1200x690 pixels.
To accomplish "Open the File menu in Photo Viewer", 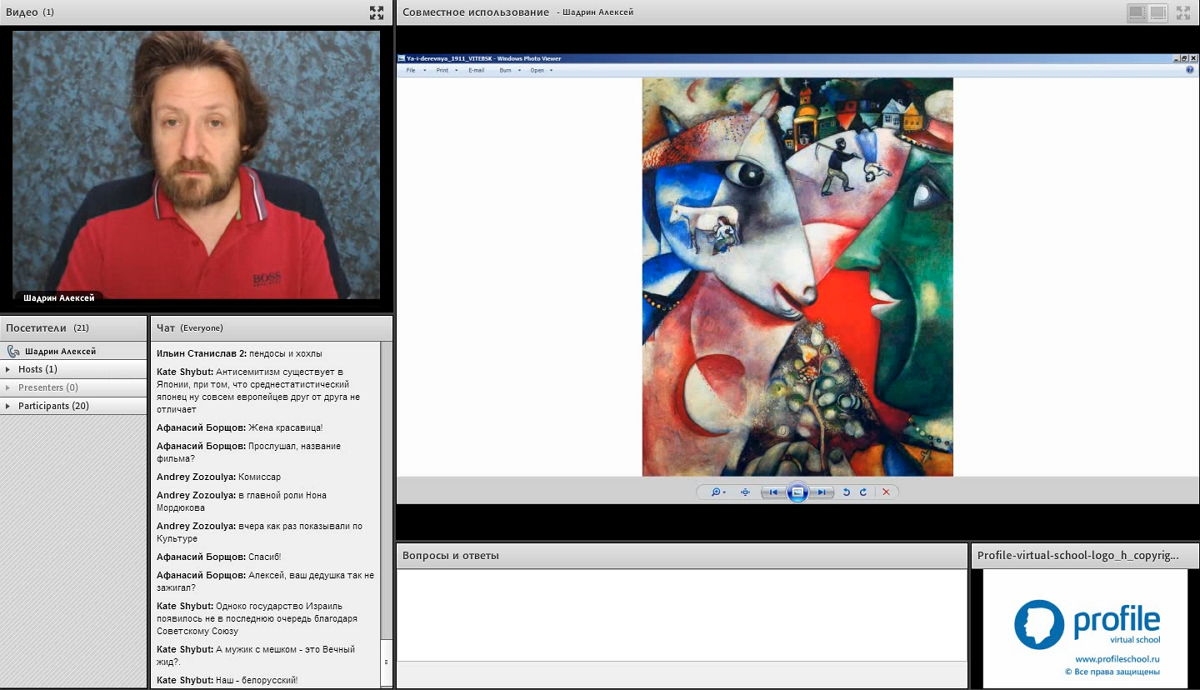I will (413, 70).
